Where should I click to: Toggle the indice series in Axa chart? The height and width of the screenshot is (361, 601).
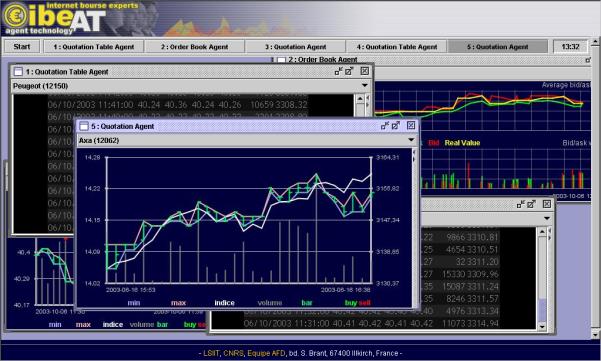coord(225,303)
